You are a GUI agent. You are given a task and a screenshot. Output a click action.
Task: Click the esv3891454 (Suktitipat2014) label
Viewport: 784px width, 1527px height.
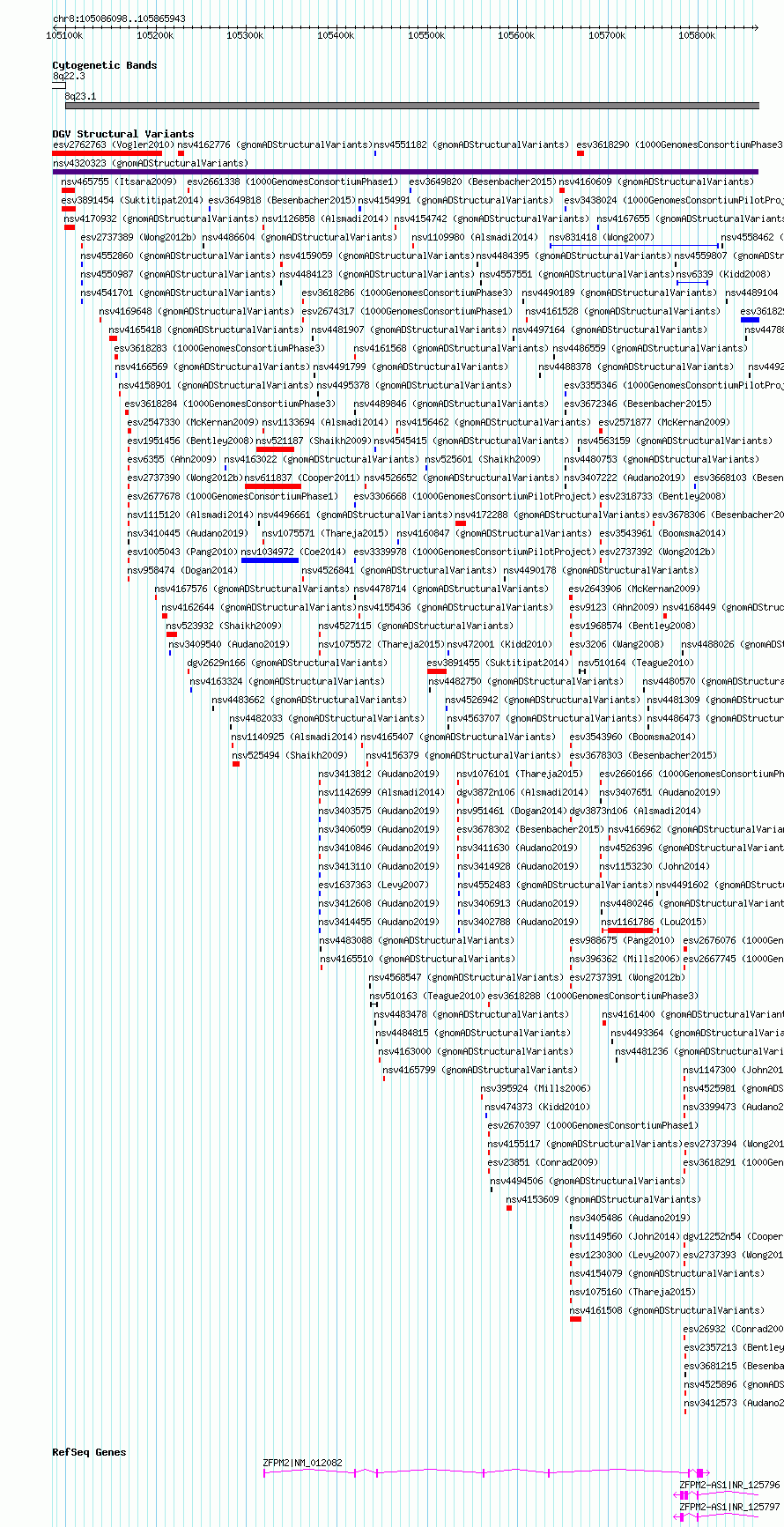coord(132,200)
